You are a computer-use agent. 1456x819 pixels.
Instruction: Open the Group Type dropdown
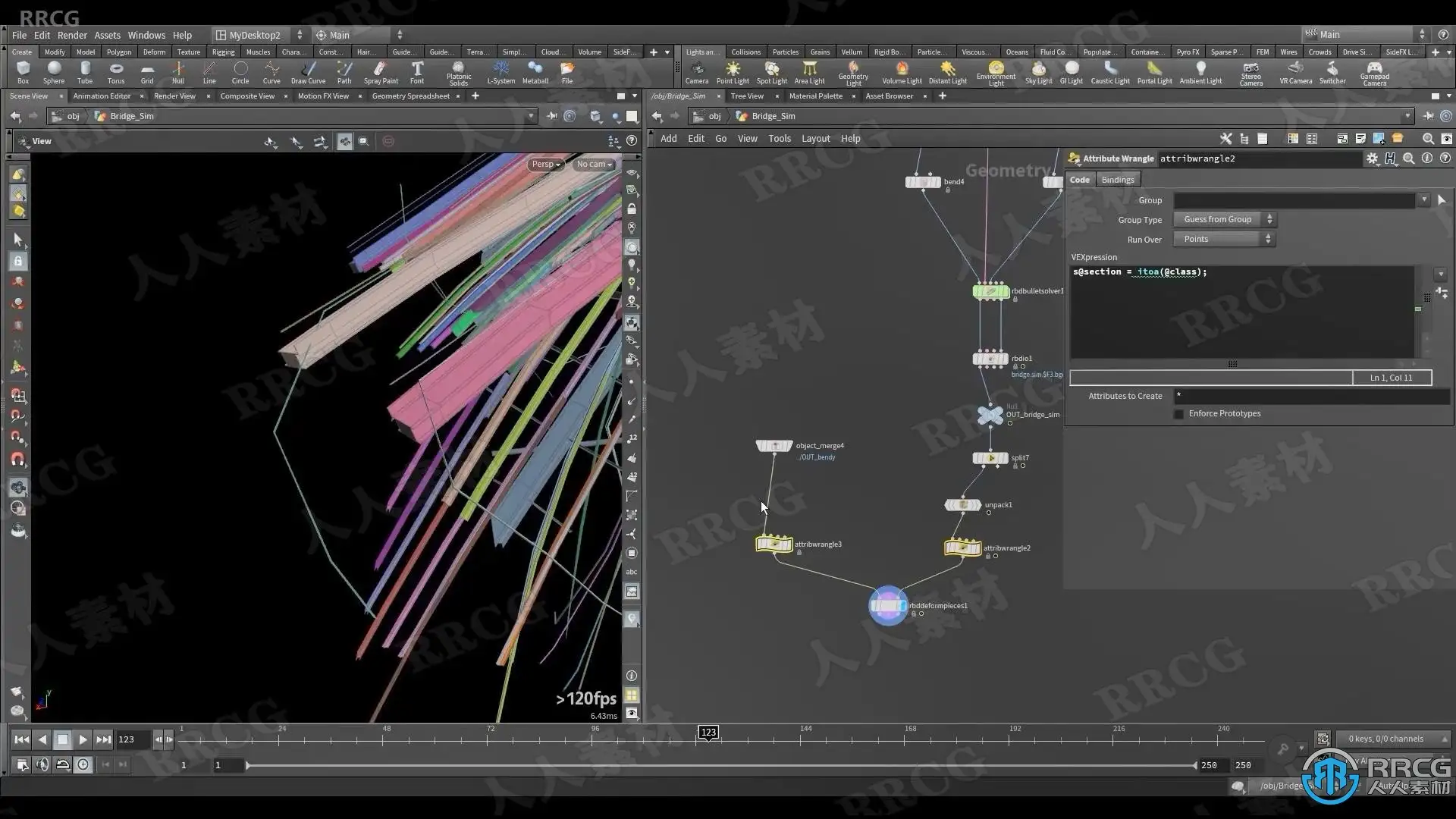pos(1223,219)
